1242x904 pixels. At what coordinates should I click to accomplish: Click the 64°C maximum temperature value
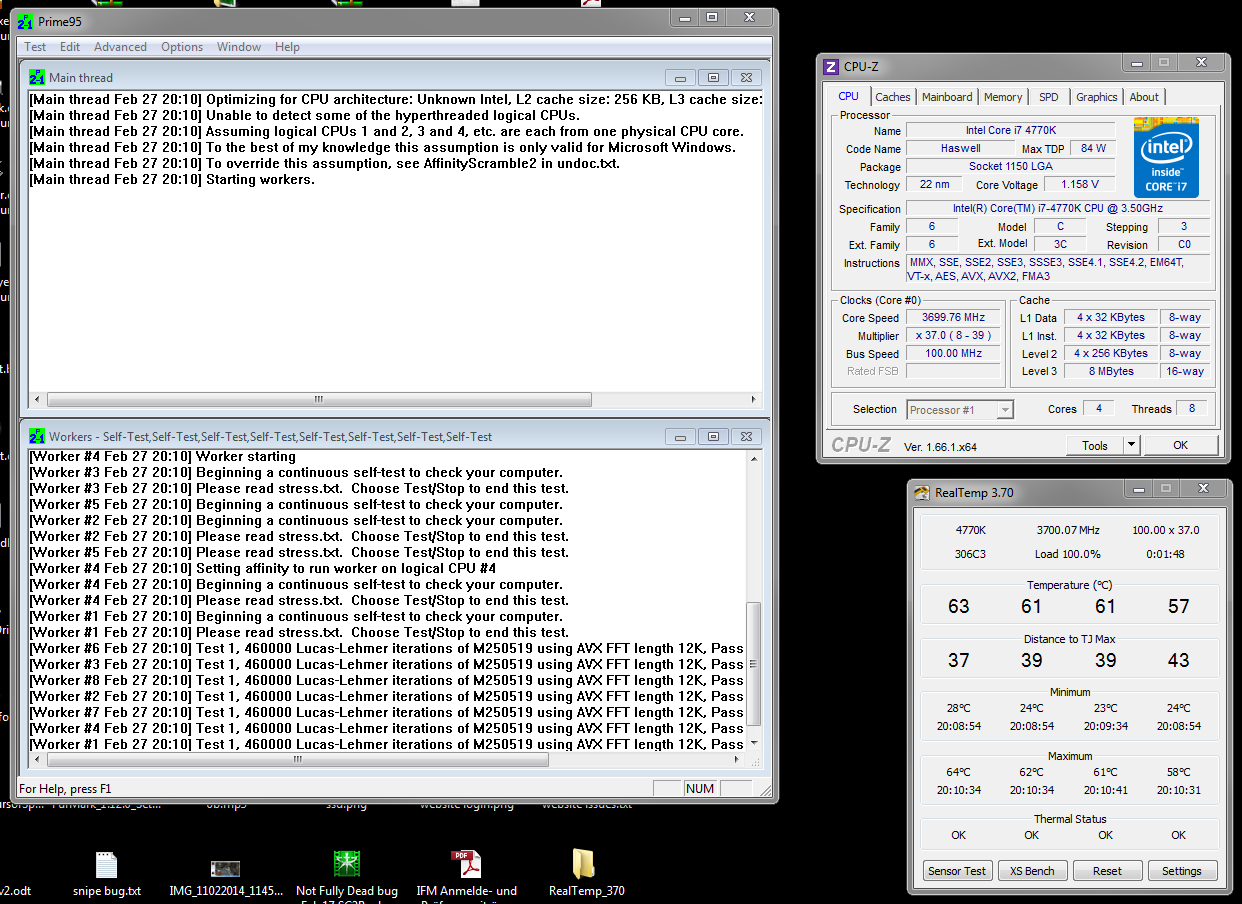(x=958, y=772)
